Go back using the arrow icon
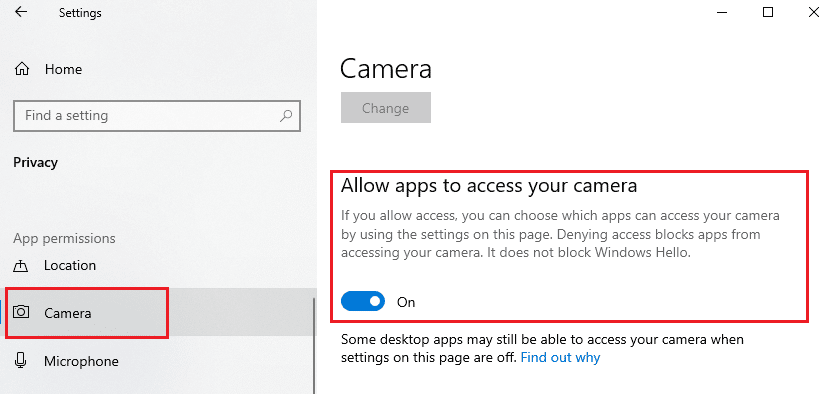Viewport: 834px width, 394px height. (21, 12)
